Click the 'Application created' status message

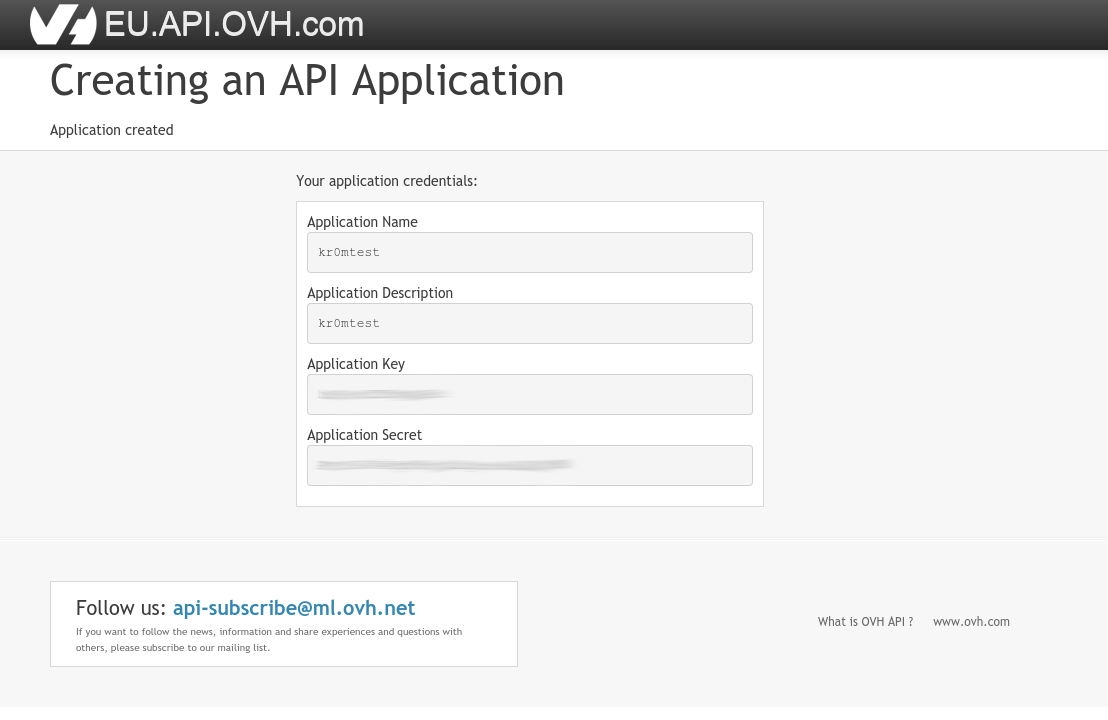pos(111,130)
